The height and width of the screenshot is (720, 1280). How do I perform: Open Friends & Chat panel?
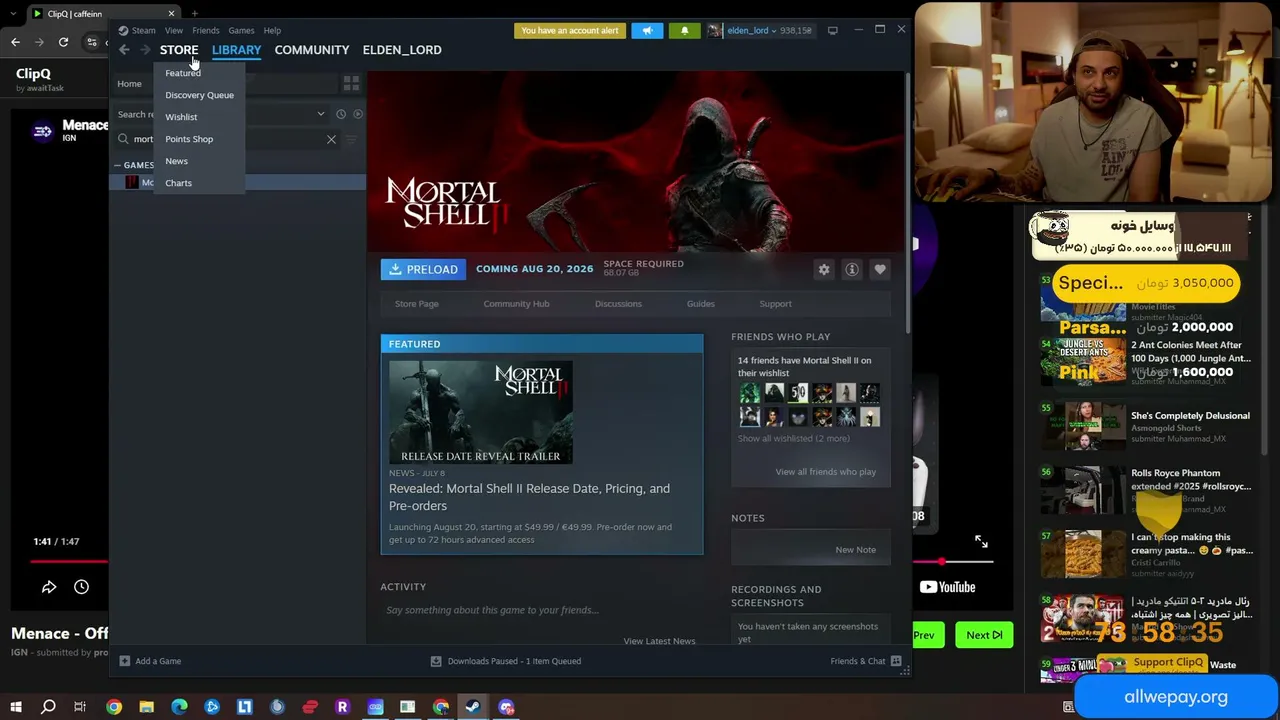tap(866, 661)
